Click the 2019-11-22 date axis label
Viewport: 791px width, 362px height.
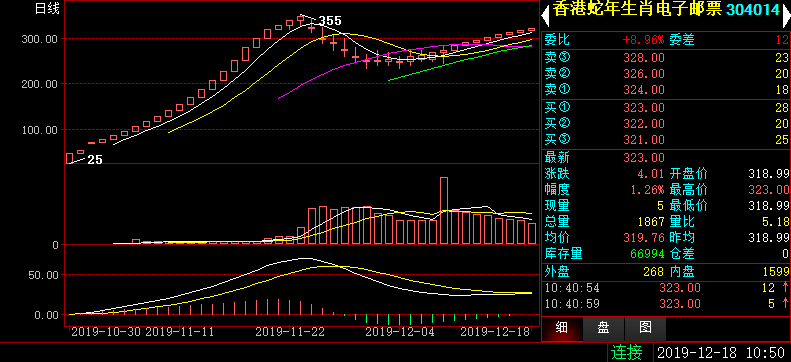click(290, 332)
